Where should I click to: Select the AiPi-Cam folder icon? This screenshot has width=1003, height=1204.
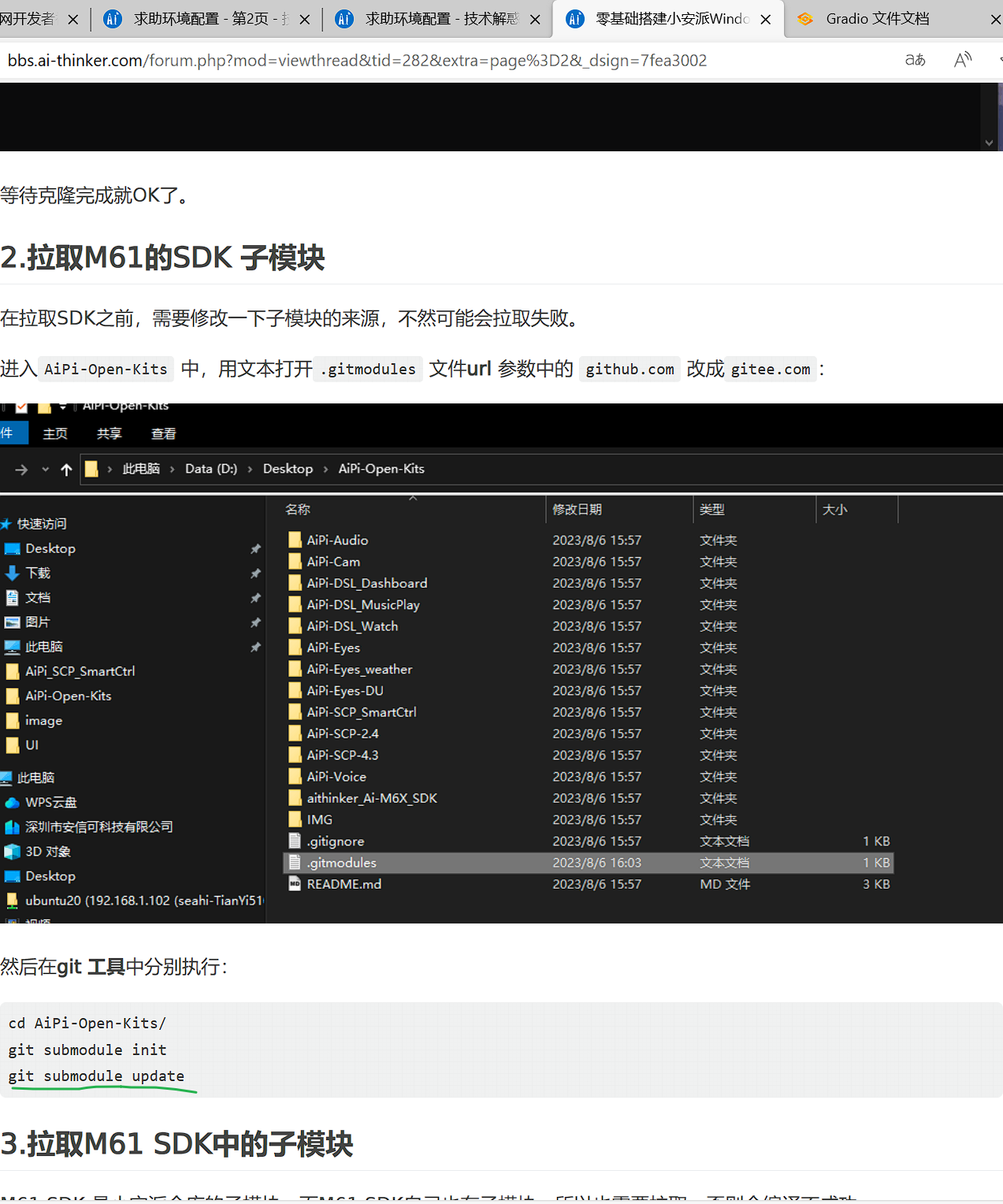[x=295, y=561]
